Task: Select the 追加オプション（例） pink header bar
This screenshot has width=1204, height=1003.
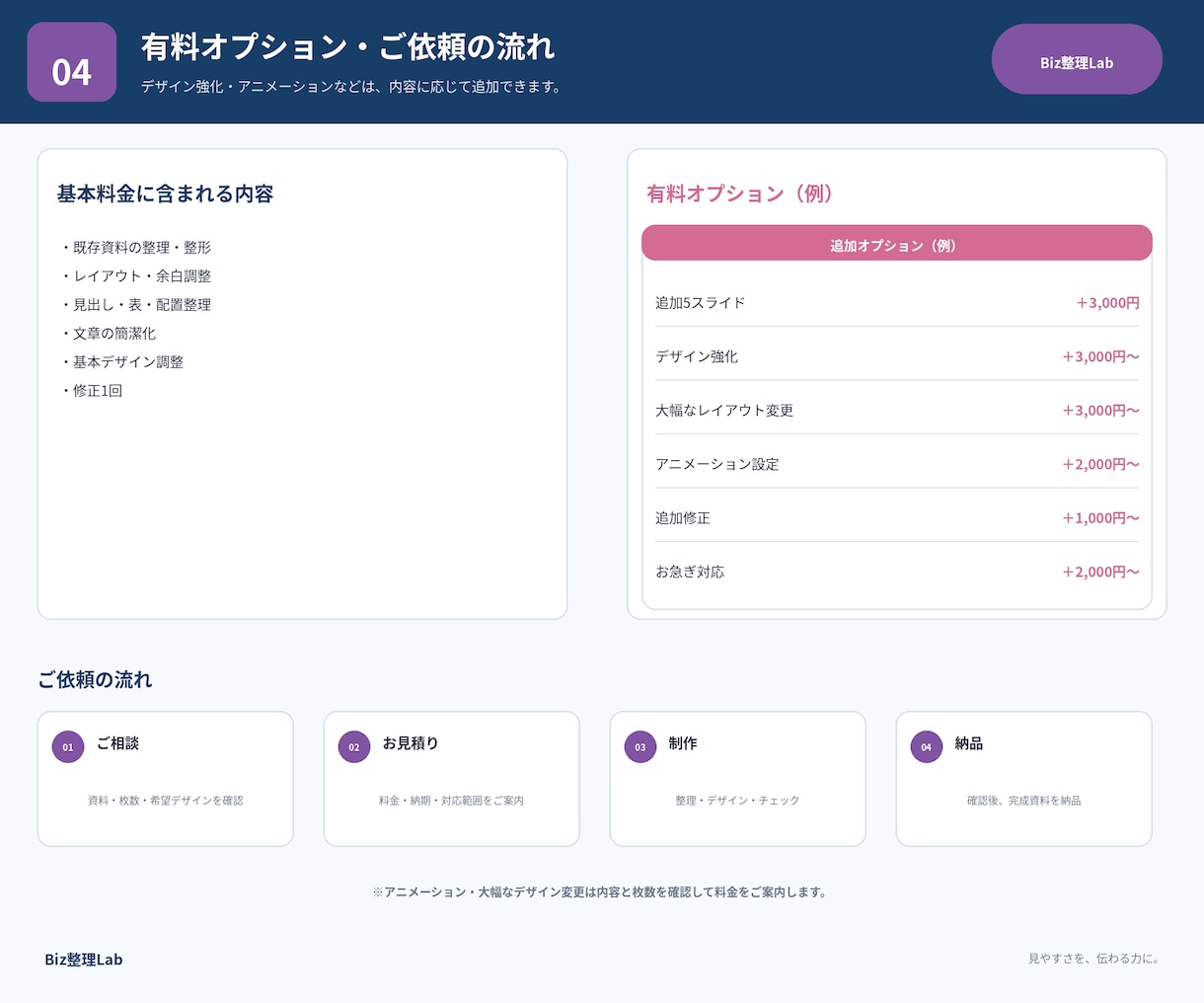Action: pos(897,244)
